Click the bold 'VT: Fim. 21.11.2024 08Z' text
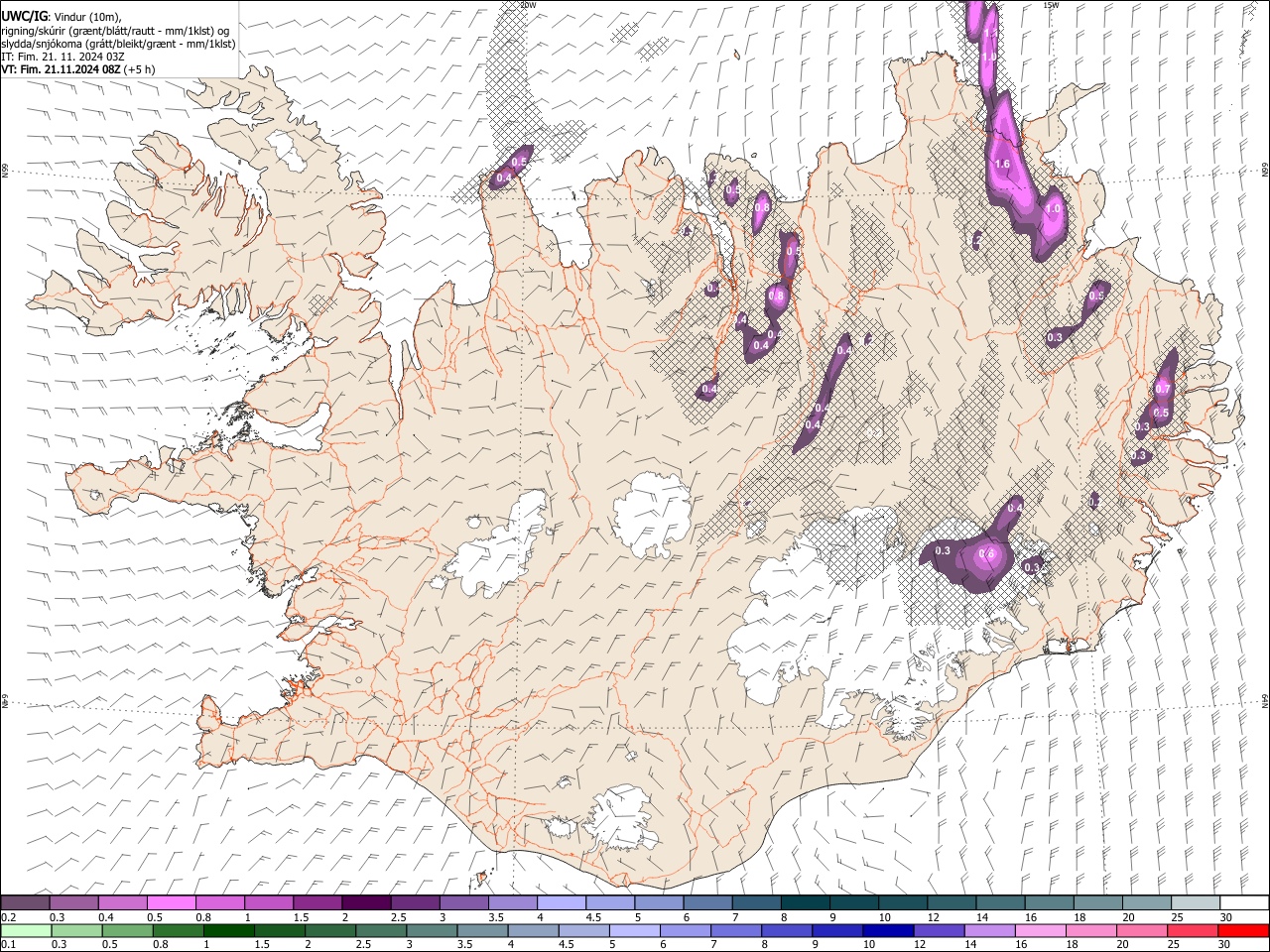Viewport: 1270px width, 952px height. coord(61,69)
